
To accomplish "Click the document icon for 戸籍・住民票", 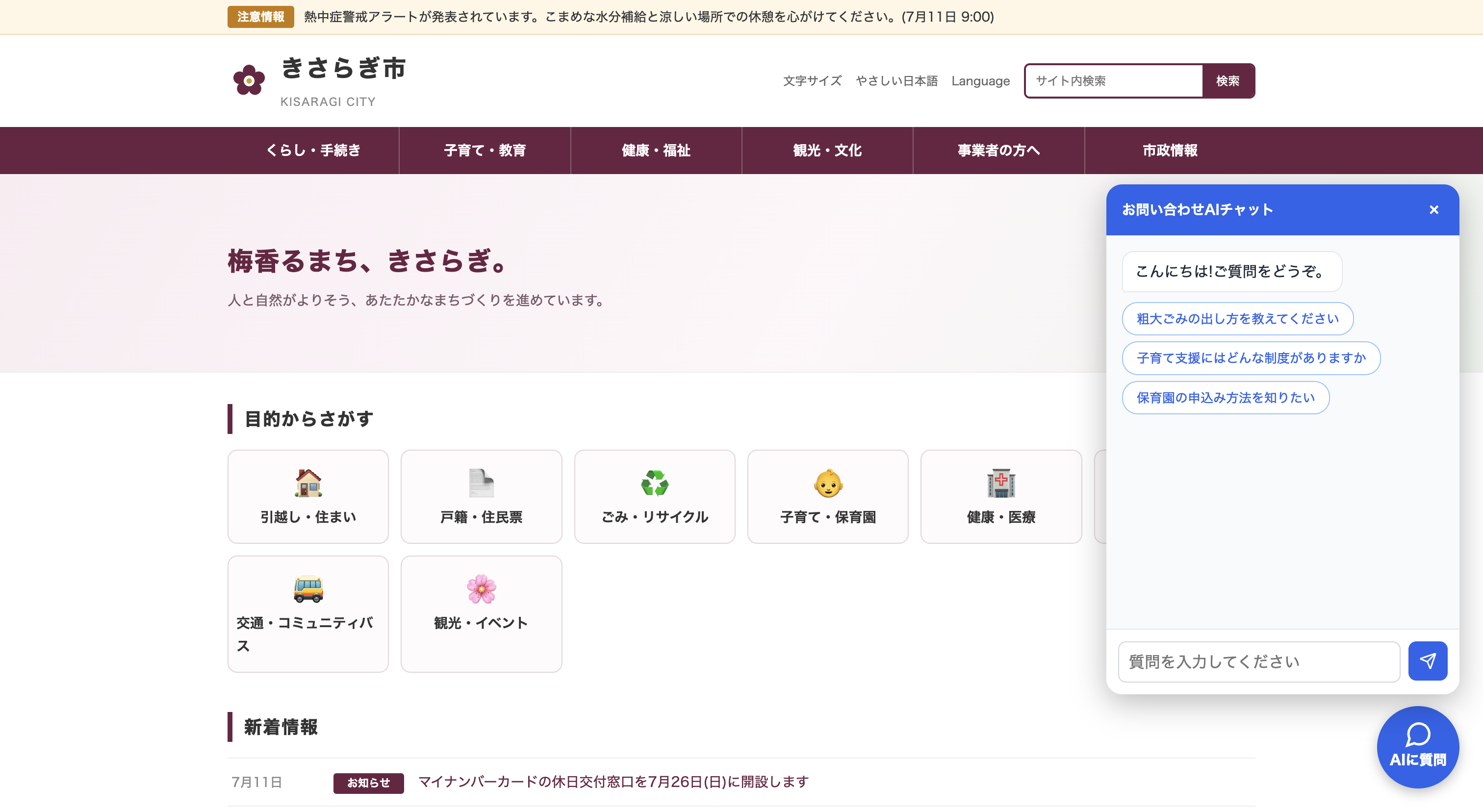I will pos(481,483).
